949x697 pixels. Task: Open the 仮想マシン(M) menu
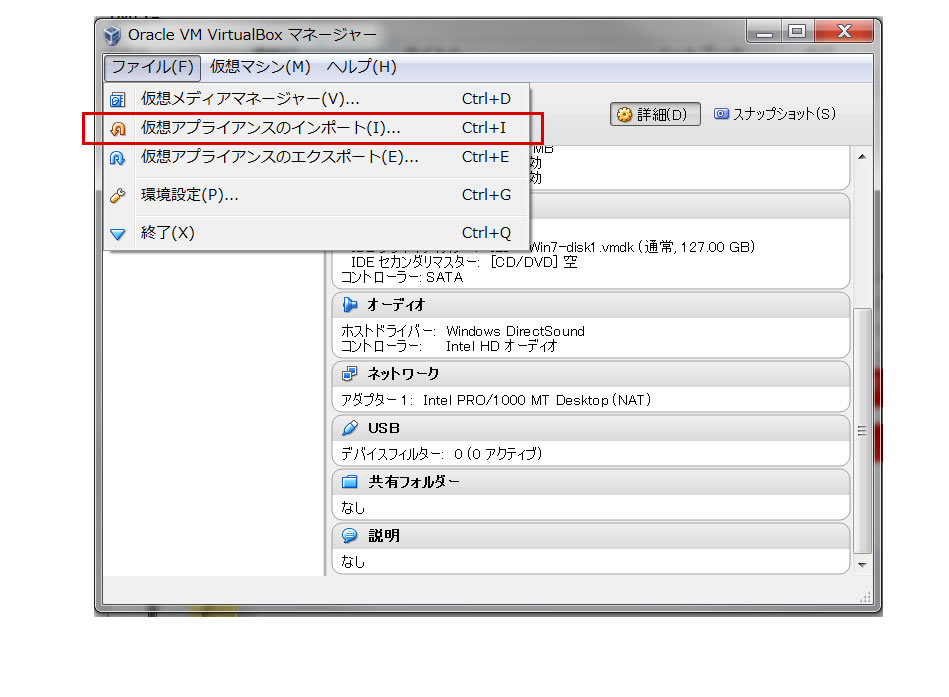click(260, 67)
